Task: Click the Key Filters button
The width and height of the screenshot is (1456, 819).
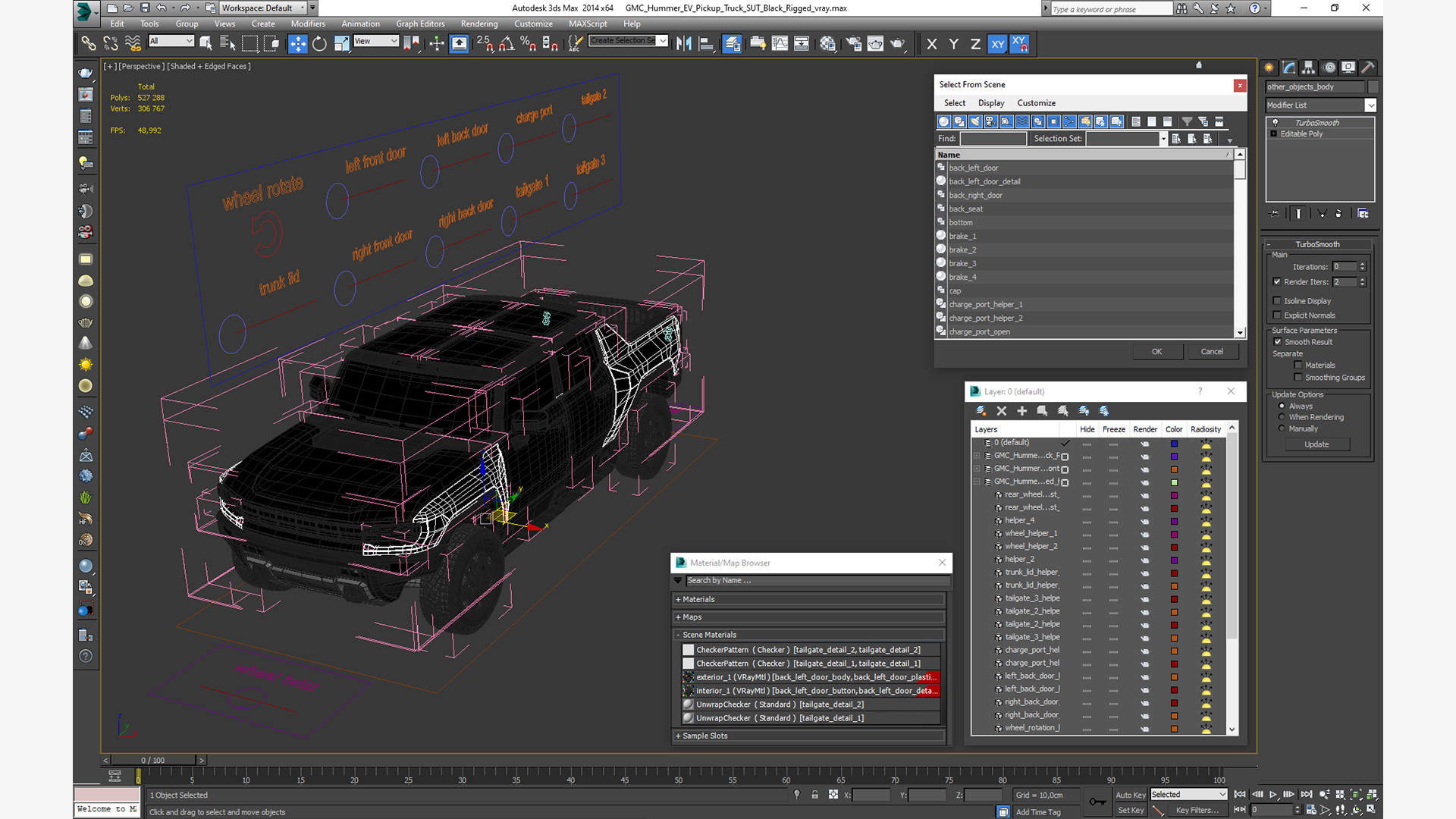Action: coord(1197,810)
